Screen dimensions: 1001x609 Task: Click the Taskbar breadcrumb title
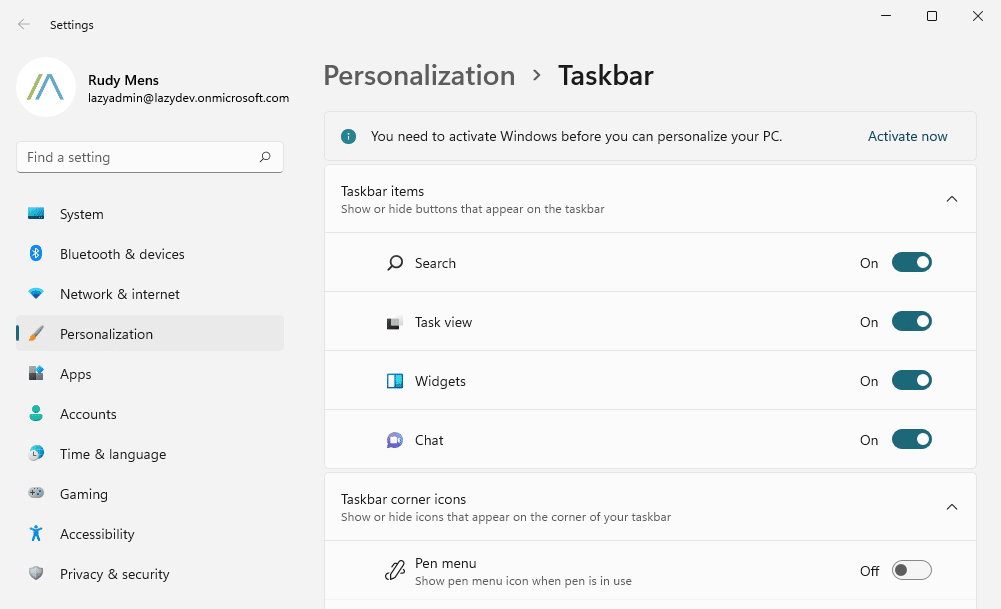point(606,75)
